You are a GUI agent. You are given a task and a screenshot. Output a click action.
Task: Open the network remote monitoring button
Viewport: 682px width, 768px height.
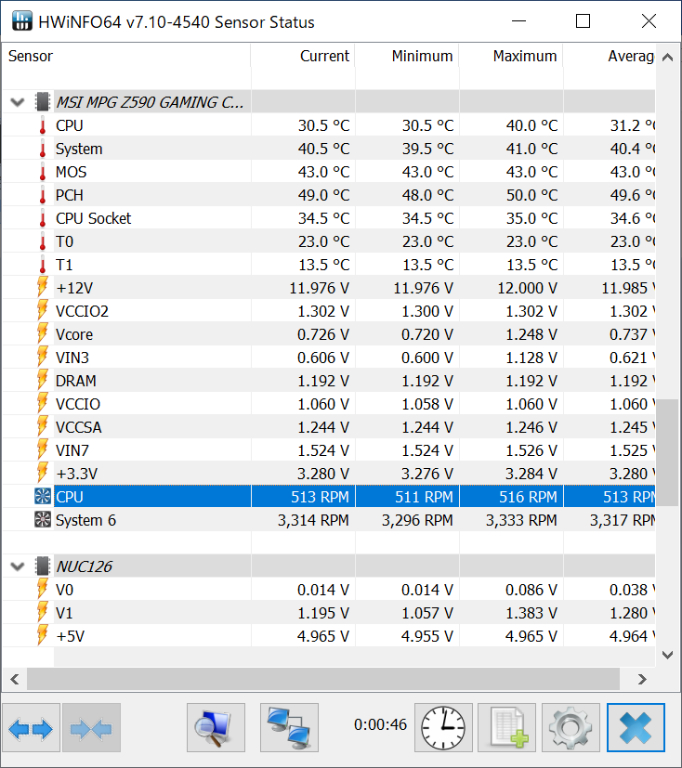[x=289, y=728]
